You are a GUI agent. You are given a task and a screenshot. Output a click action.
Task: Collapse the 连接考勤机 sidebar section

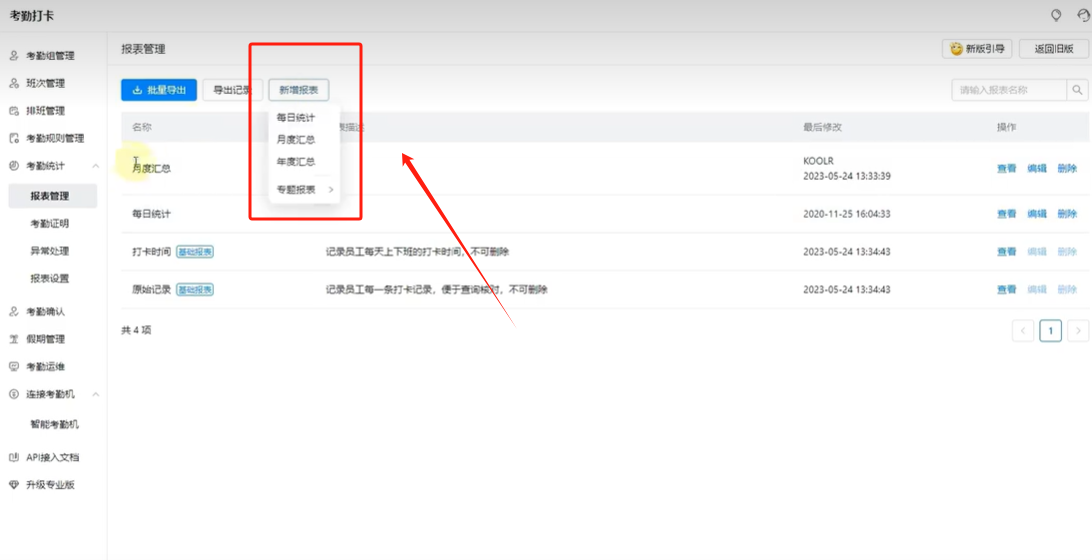[x=96, y=394]
